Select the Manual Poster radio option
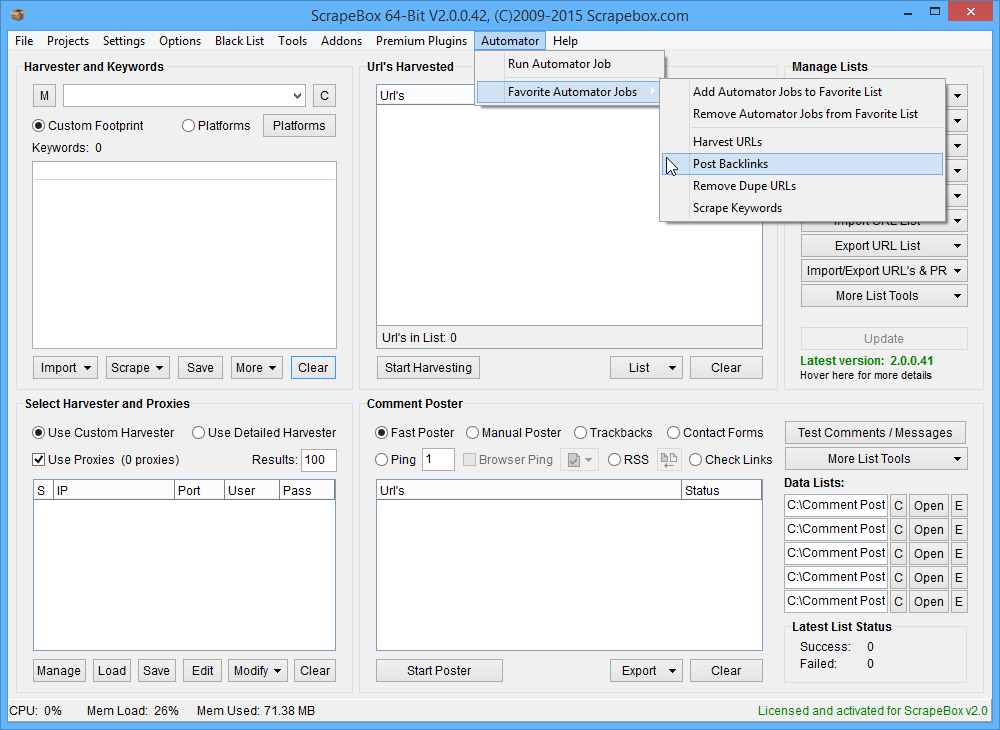The height and width of the screenshot is (730, 1000). pyautogui.click(x=473, y=433)
